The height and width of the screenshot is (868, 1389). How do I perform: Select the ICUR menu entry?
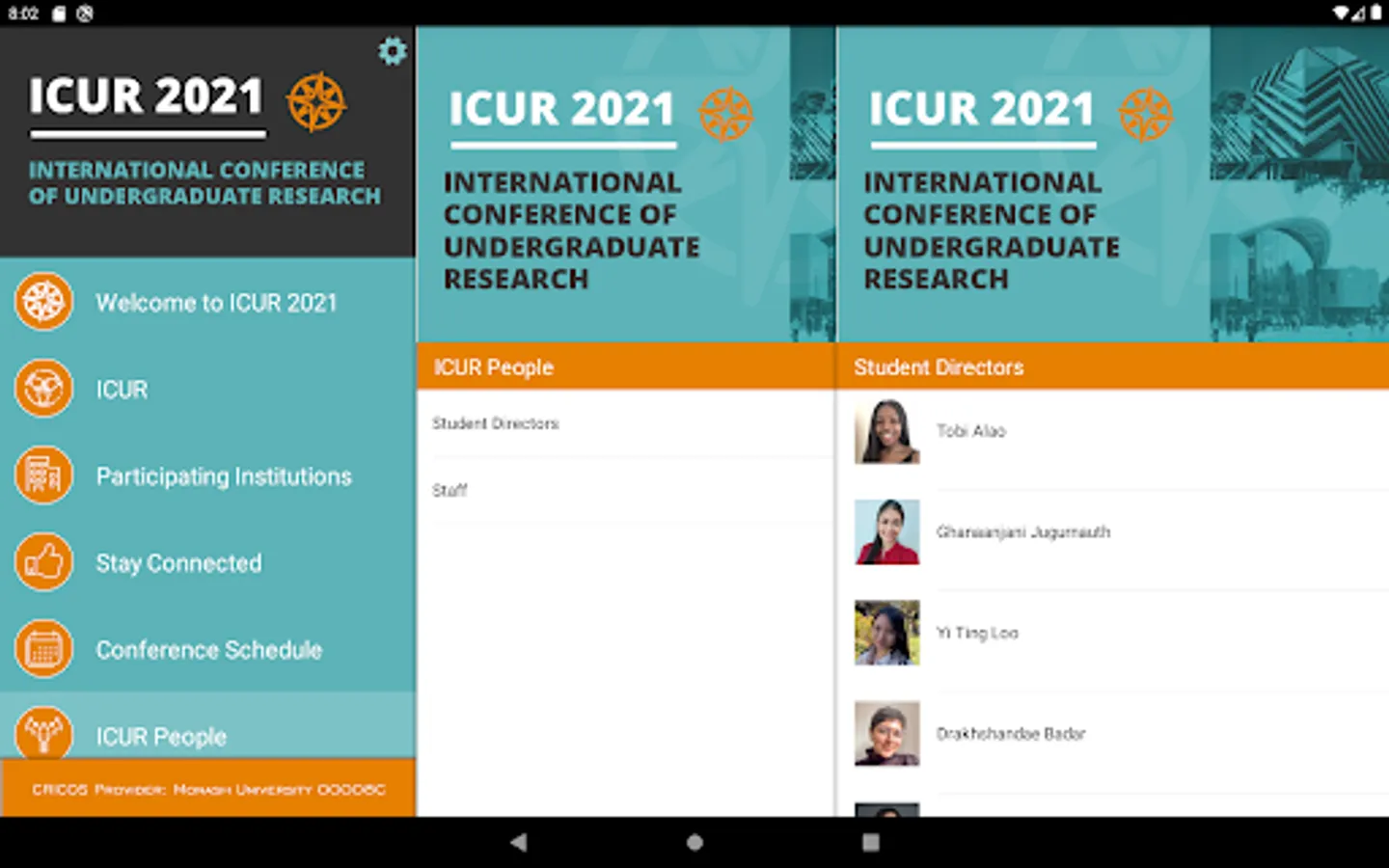coord(207,389)
